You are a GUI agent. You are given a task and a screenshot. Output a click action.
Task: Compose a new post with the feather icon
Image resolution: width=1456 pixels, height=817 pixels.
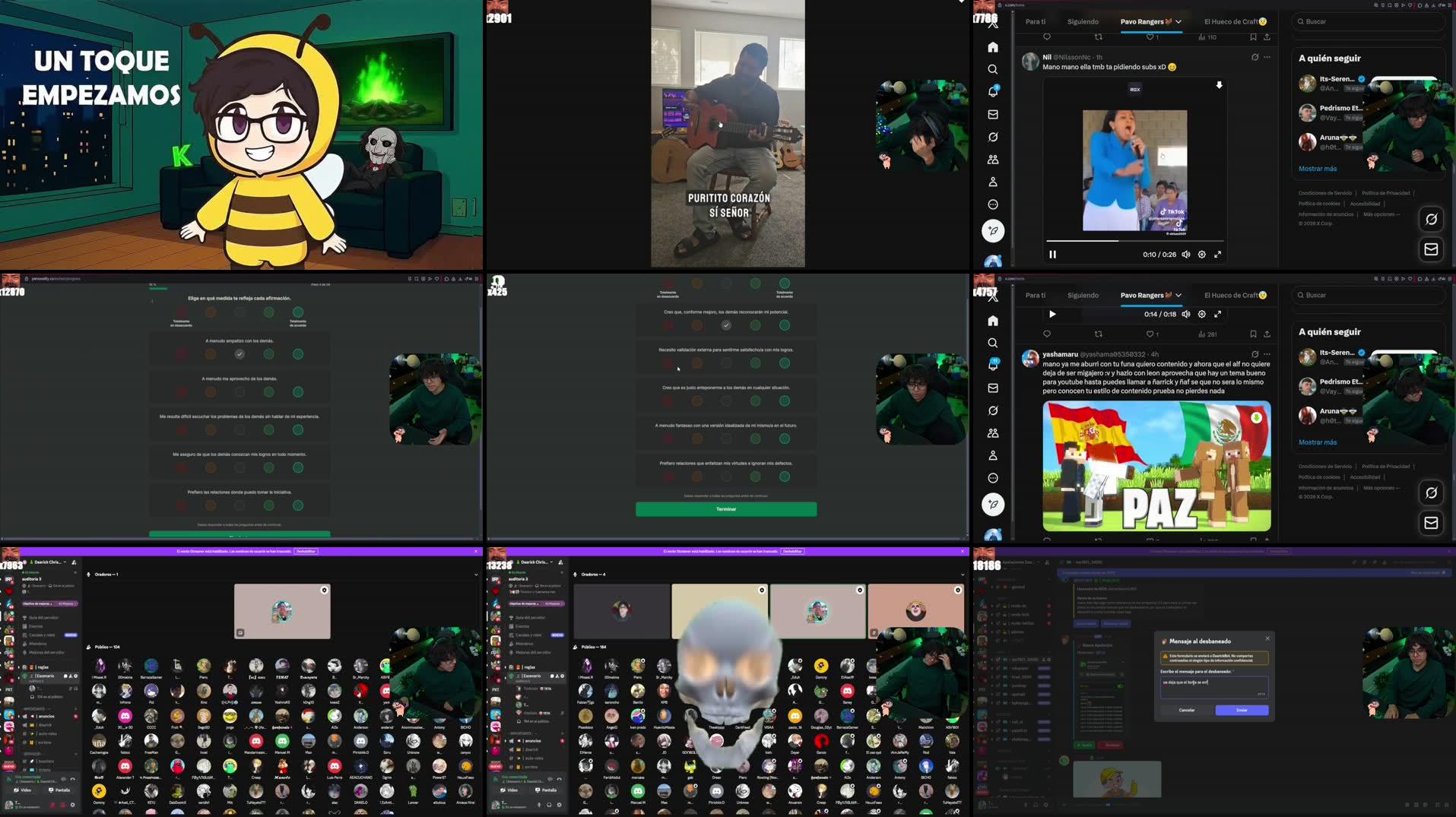pyautogui.click(x=992, y=231)
